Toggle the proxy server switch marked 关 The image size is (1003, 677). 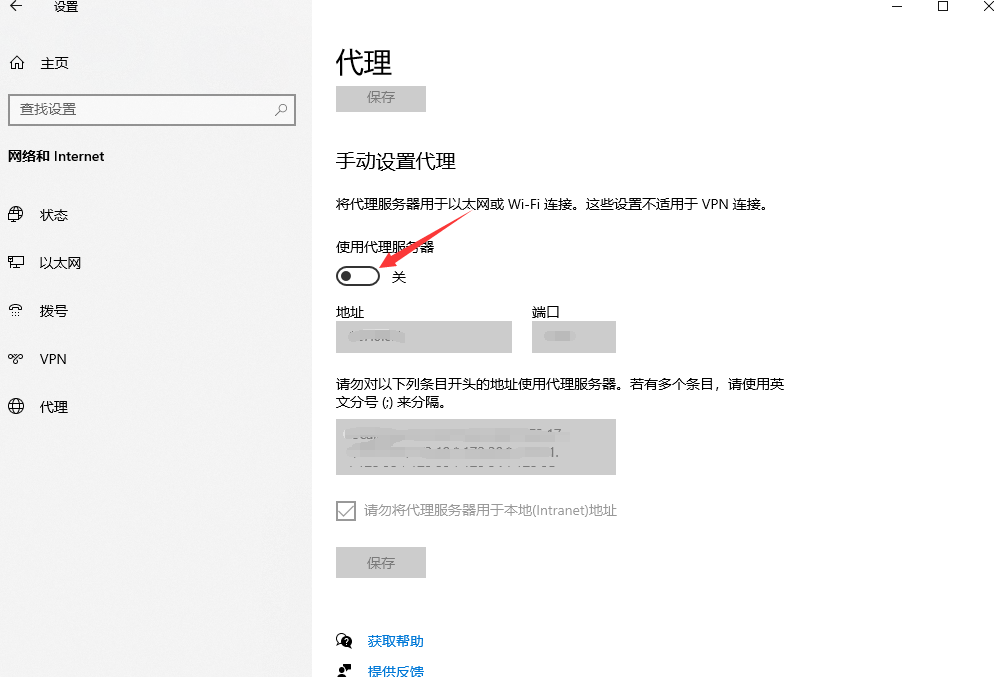(357, 275)
